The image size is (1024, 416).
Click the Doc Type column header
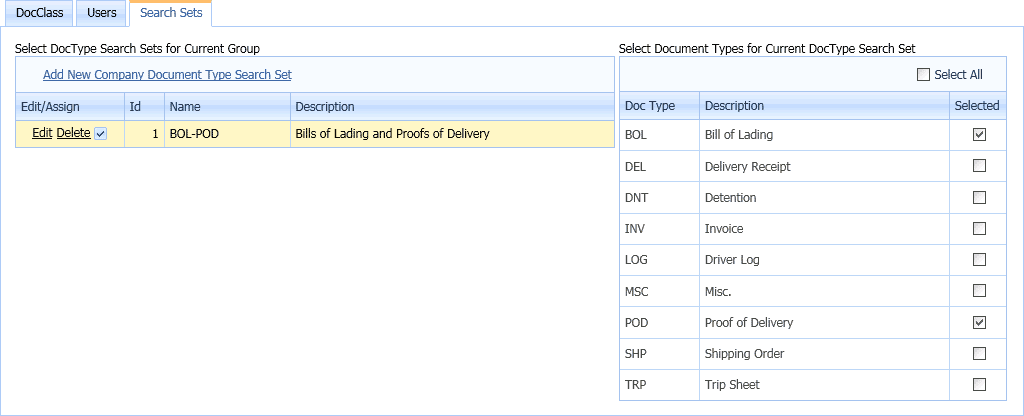point(659,105)
